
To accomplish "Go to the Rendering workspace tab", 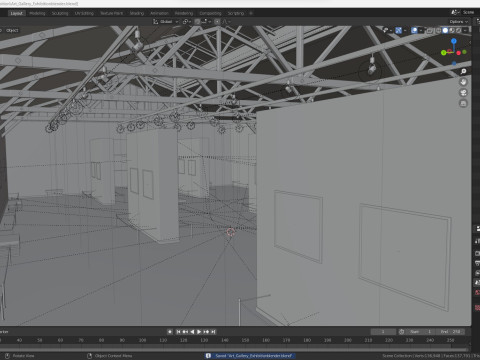I will 184,13.
